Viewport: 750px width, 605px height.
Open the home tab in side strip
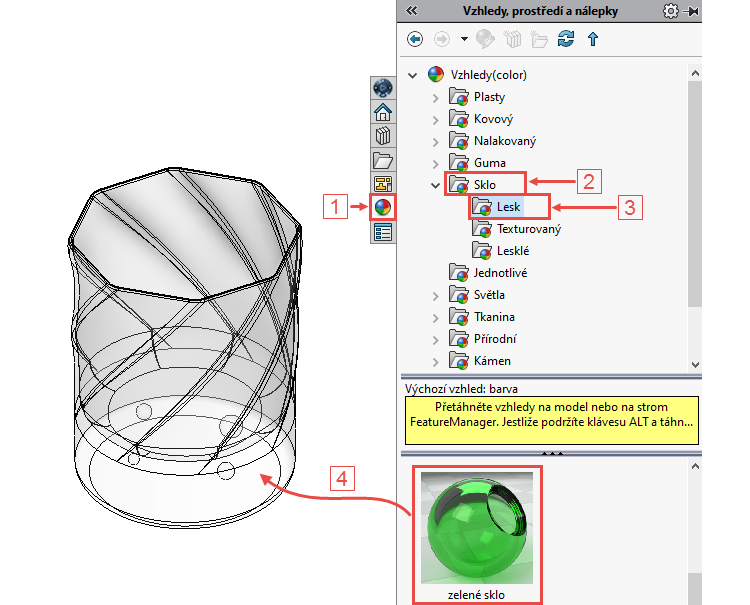383,112
